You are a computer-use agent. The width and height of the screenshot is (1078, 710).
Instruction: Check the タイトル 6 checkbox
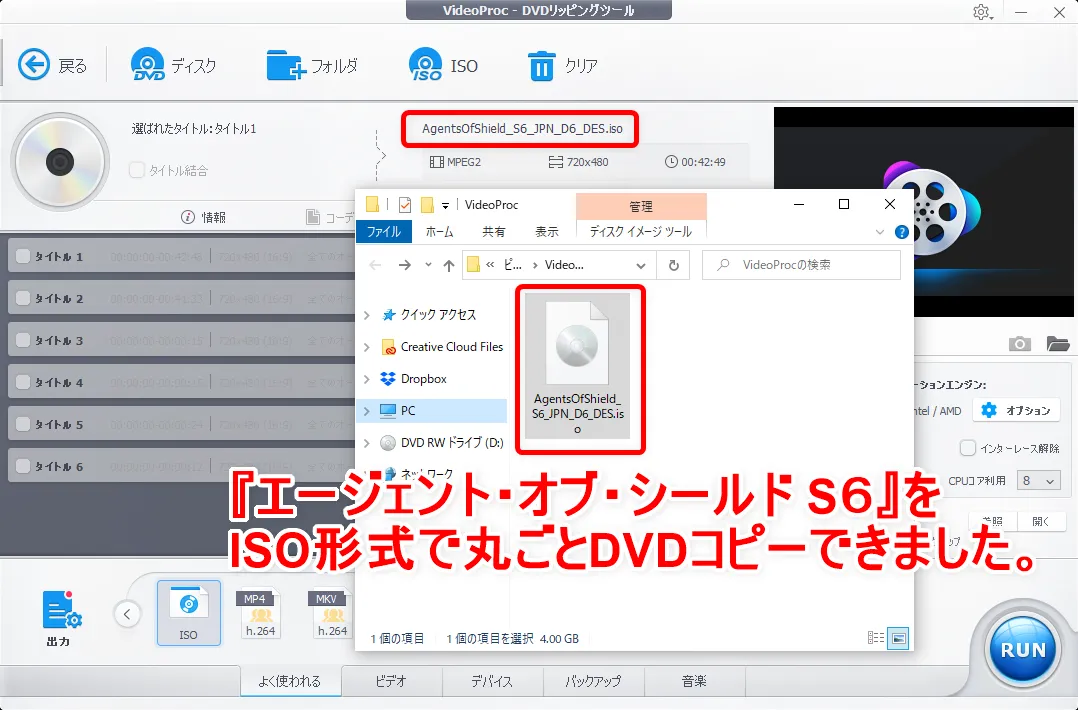[23, 466]
